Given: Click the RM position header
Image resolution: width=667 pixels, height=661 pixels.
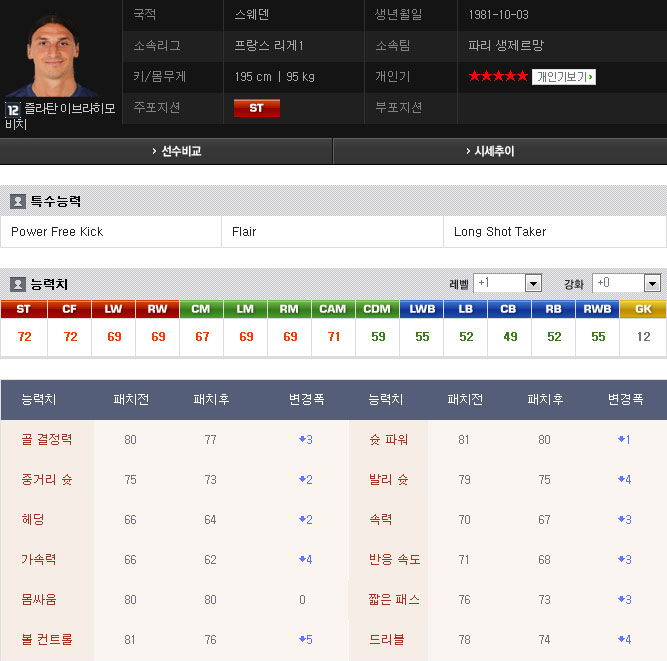Looking at the screenshot, I should point(289,309).
